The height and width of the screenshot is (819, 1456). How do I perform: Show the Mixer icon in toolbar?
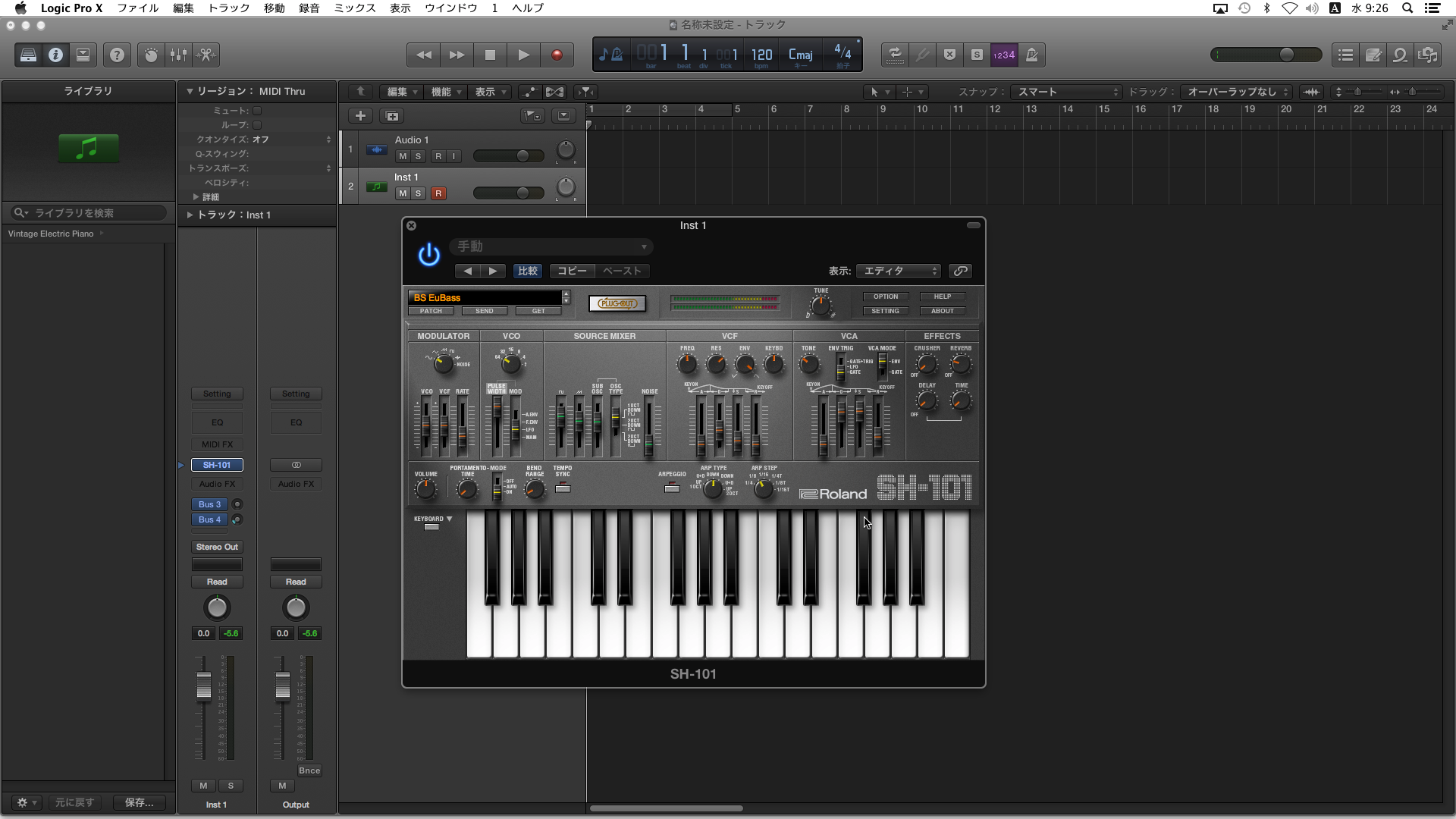(x=178, y=55)
